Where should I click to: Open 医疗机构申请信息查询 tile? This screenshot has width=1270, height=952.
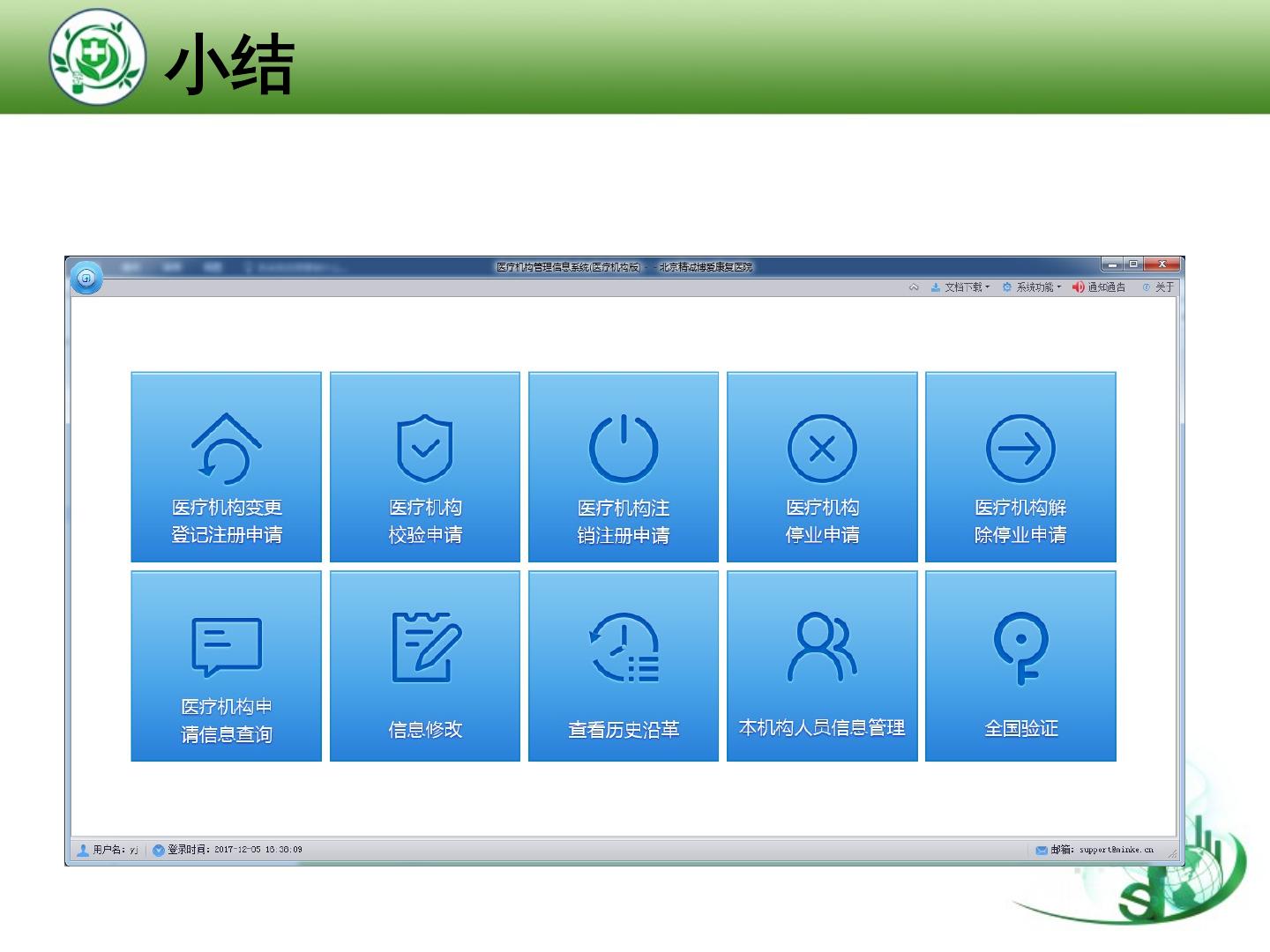pyautogui.click(x=226, y=666)
